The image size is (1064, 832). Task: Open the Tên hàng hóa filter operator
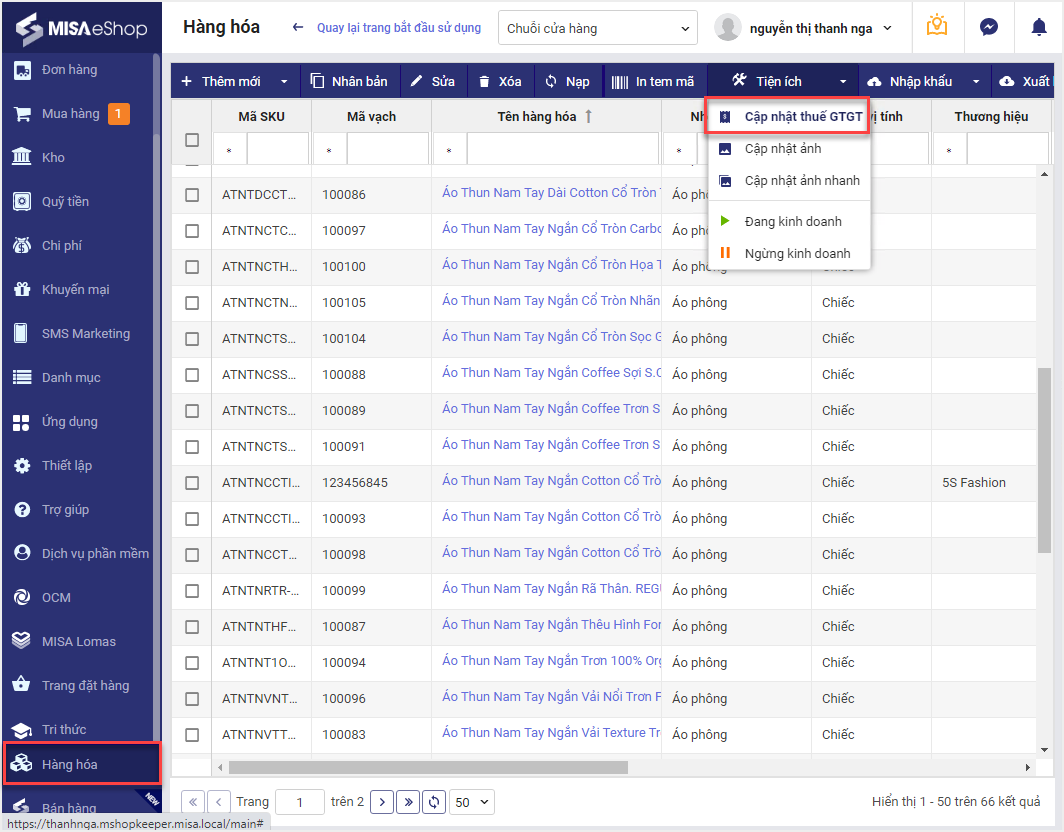pyautogui.click(x=449, y=149)
